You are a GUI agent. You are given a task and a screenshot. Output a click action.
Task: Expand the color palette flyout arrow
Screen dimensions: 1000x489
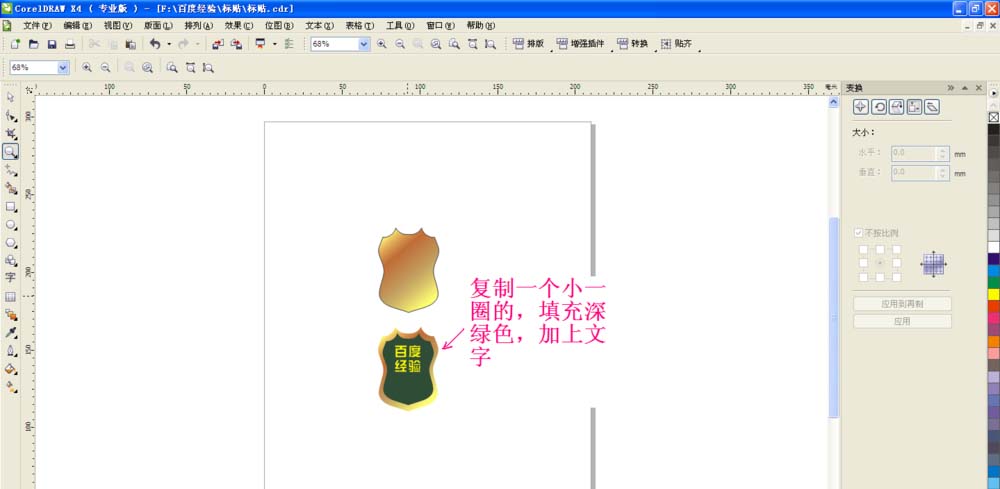click(x=994, y=92)
